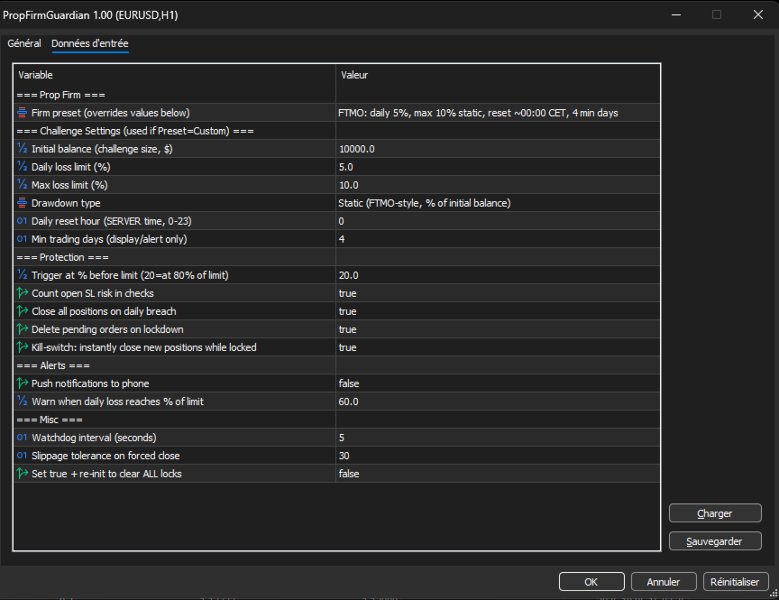
Task: Click the Sauvegarder button
Action: point(715,541)
